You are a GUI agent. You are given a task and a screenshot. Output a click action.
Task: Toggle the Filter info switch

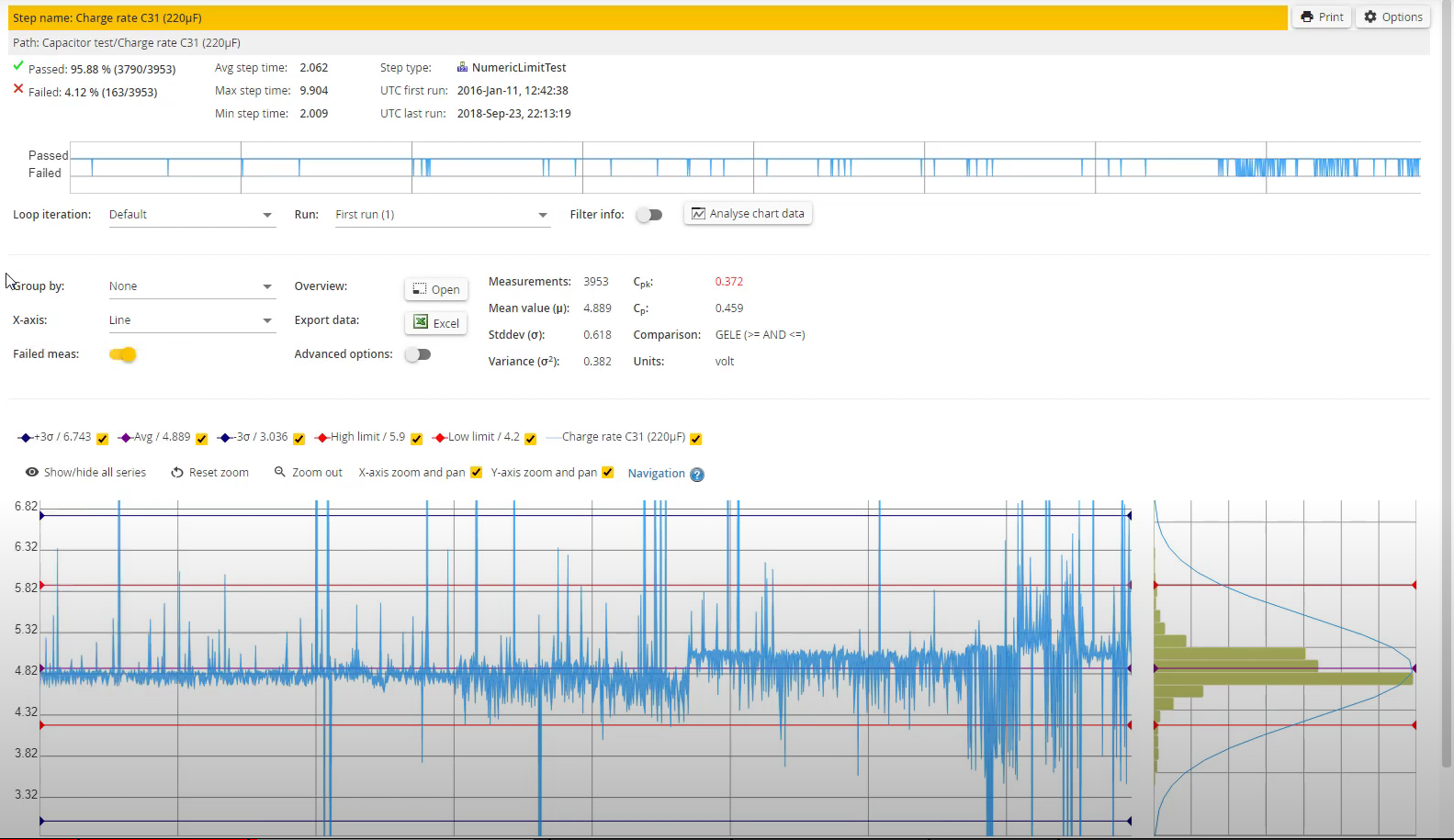(x=649, y=215)
